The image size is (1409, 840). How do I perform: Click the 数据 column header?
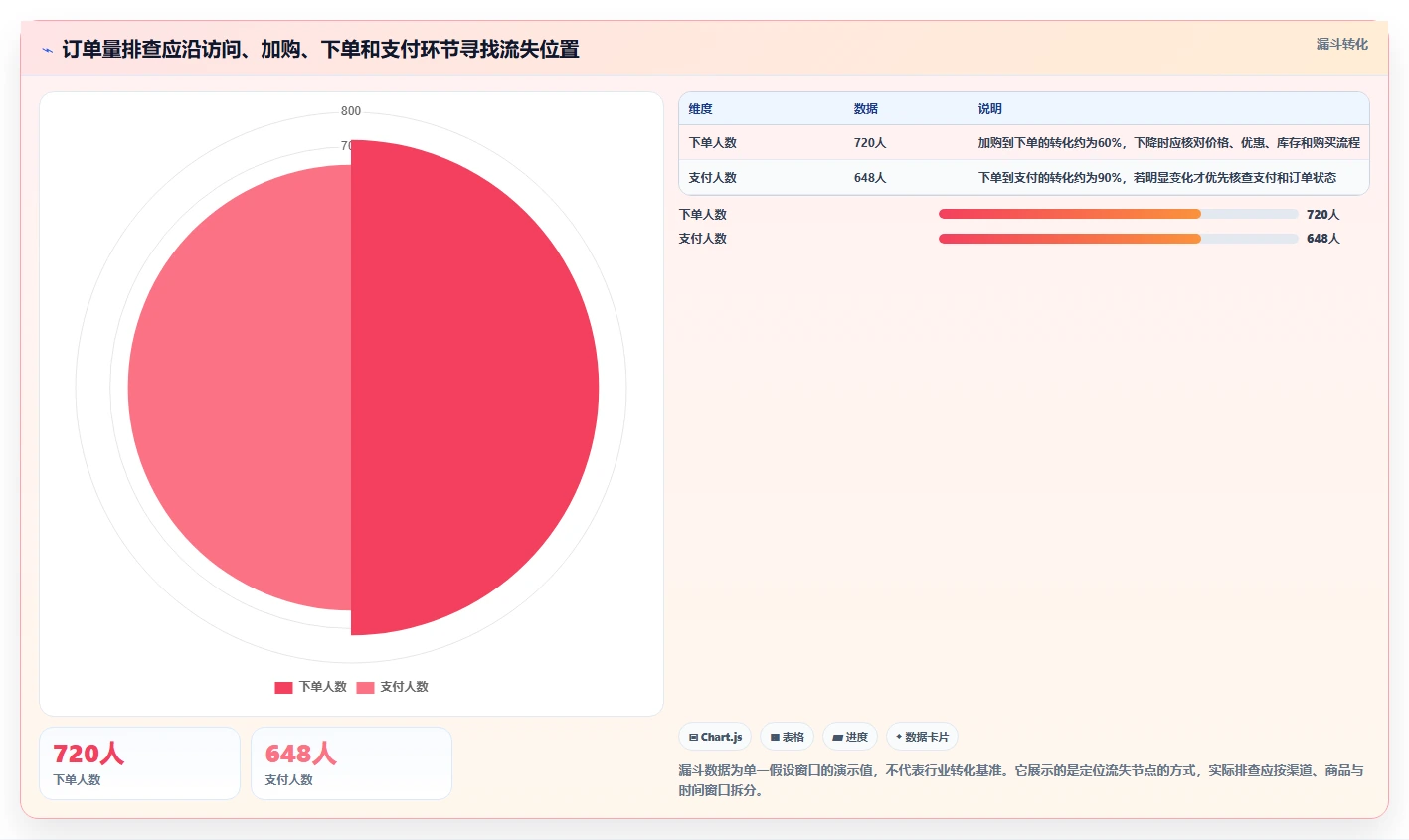865,109
